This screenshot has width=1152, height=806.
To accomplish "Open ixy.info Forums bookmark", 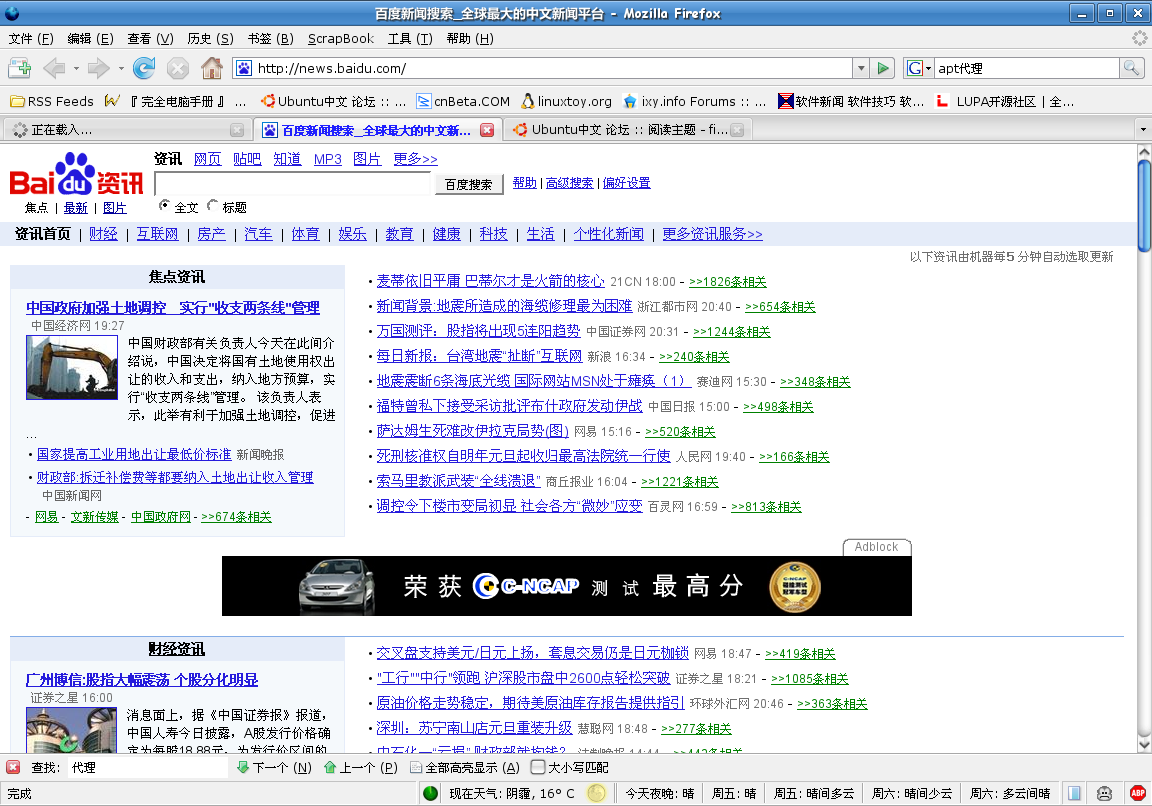I will [x=694, y=101].
